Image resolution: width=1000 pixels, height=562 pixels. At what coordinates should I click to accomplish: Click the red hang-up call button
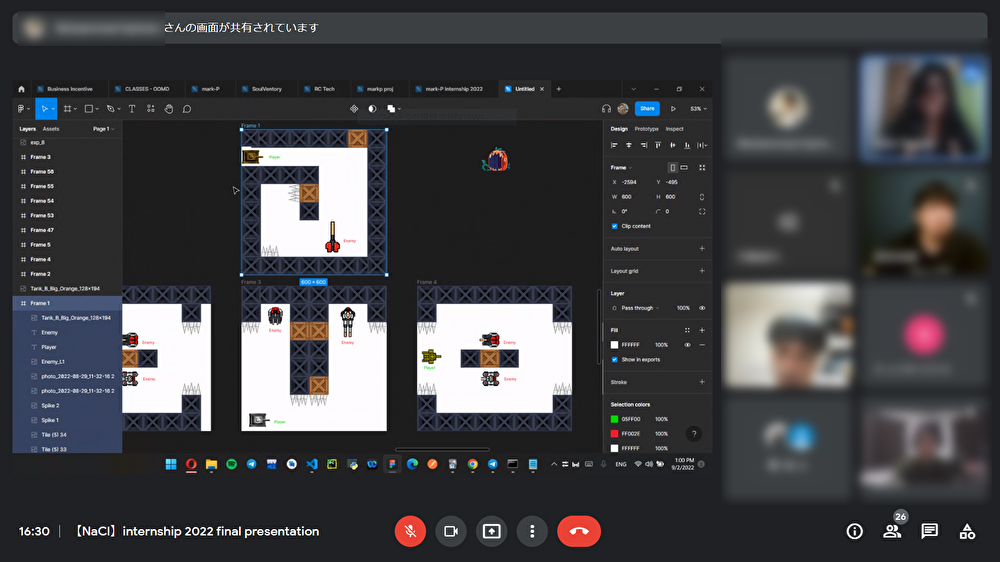pos(578,531)
